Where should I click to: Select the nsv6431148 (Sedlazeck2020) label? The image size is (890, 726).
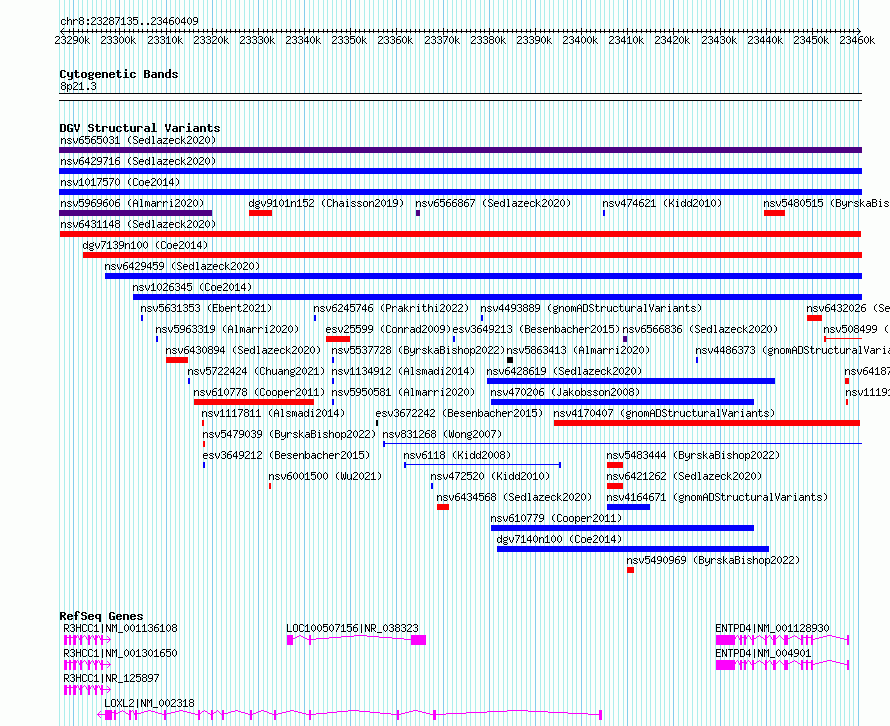tap(138, 224)
